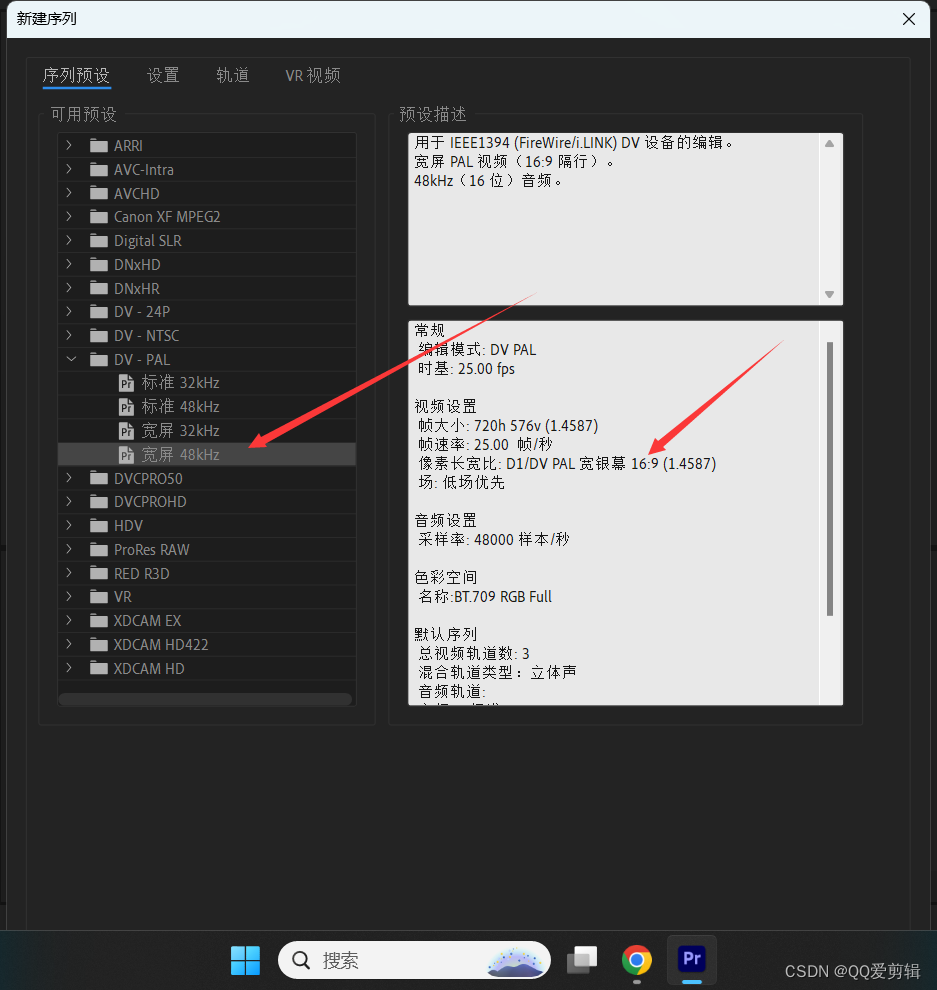Image resolution: width=937 pixels, height=990 pixels.
Task: Close the 新建序列 dialog
Action: (x=909, y=19)
